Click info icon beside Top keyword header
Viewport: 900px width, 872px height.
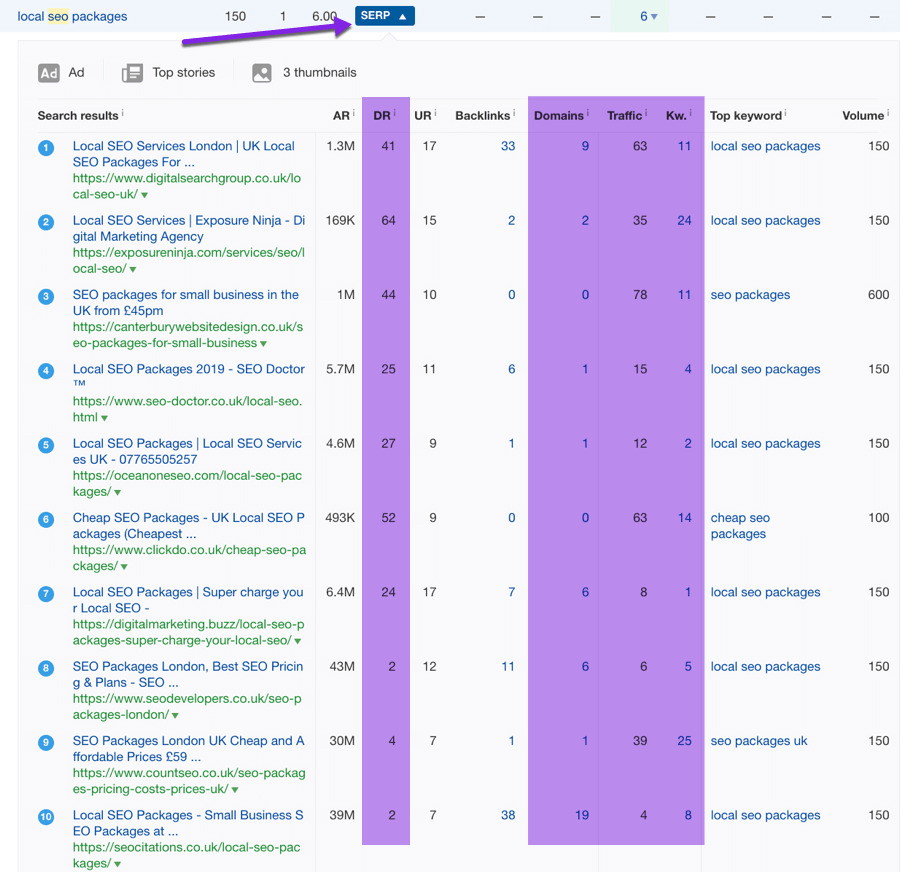tap(786, 114)
